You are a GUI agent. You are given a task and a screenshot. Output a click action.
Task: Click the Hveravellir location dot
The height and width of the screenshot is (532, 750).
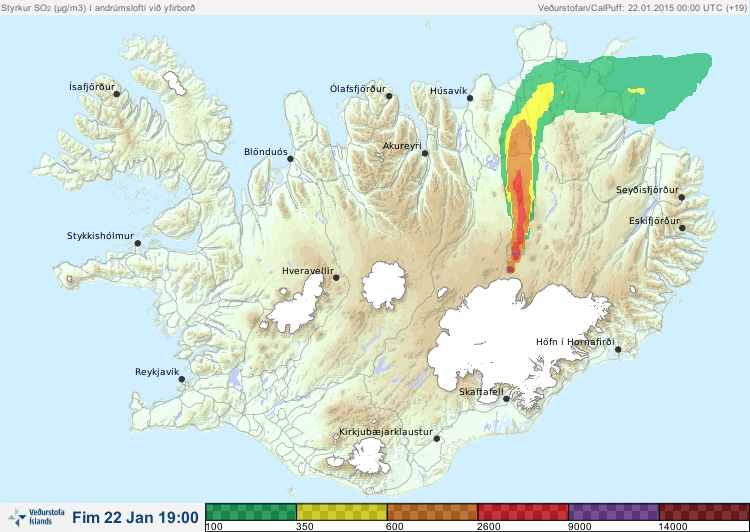coord(336,278)
